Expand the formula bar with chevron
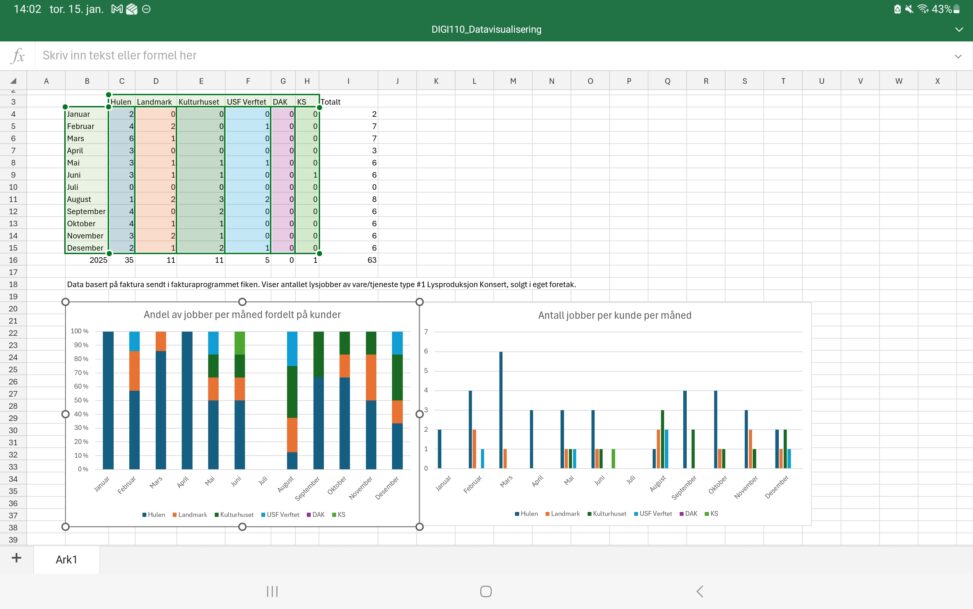Image resolution: width=973 pixels, height=609 pixels. (x=957, y=56)
